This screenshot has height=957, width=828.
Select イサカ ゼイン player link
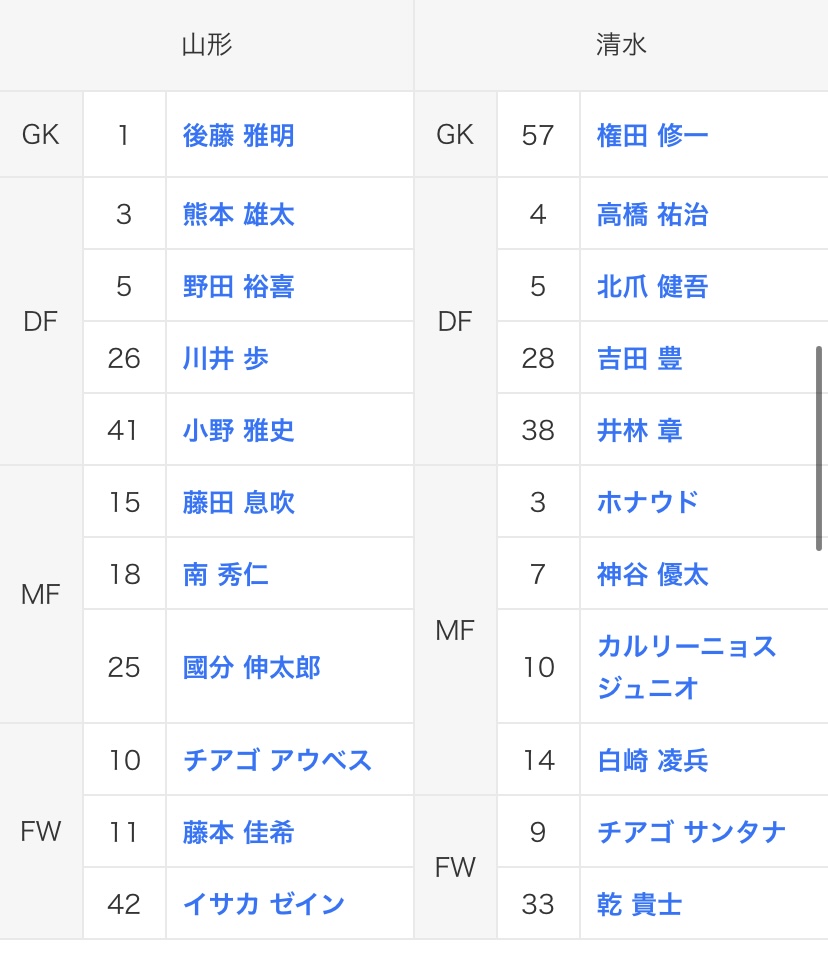(x=263, y=905)
